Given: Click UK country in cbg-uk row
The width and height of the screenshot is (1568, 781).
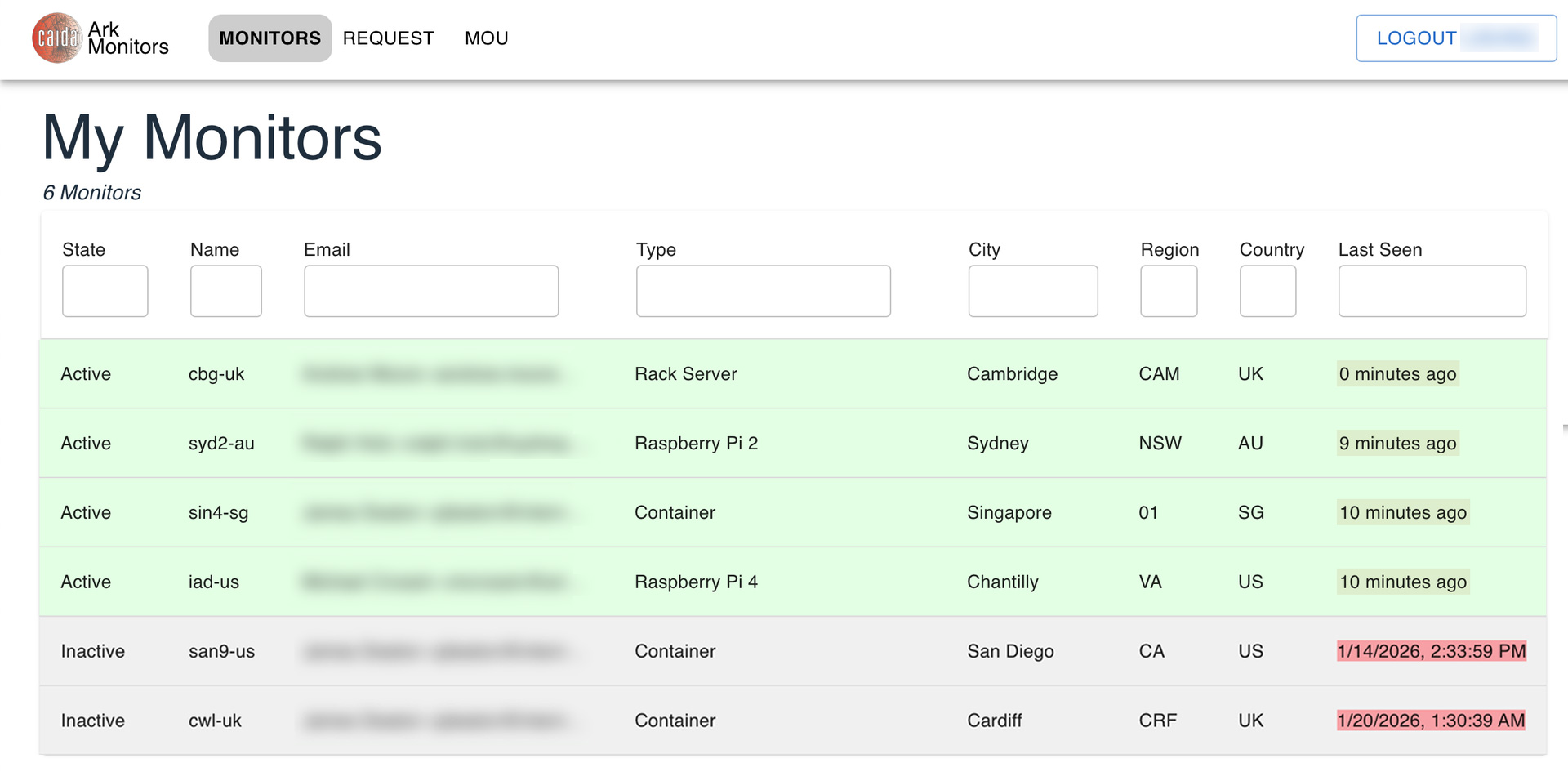Looking at the screenshot, I should [x=1251, y=374].
